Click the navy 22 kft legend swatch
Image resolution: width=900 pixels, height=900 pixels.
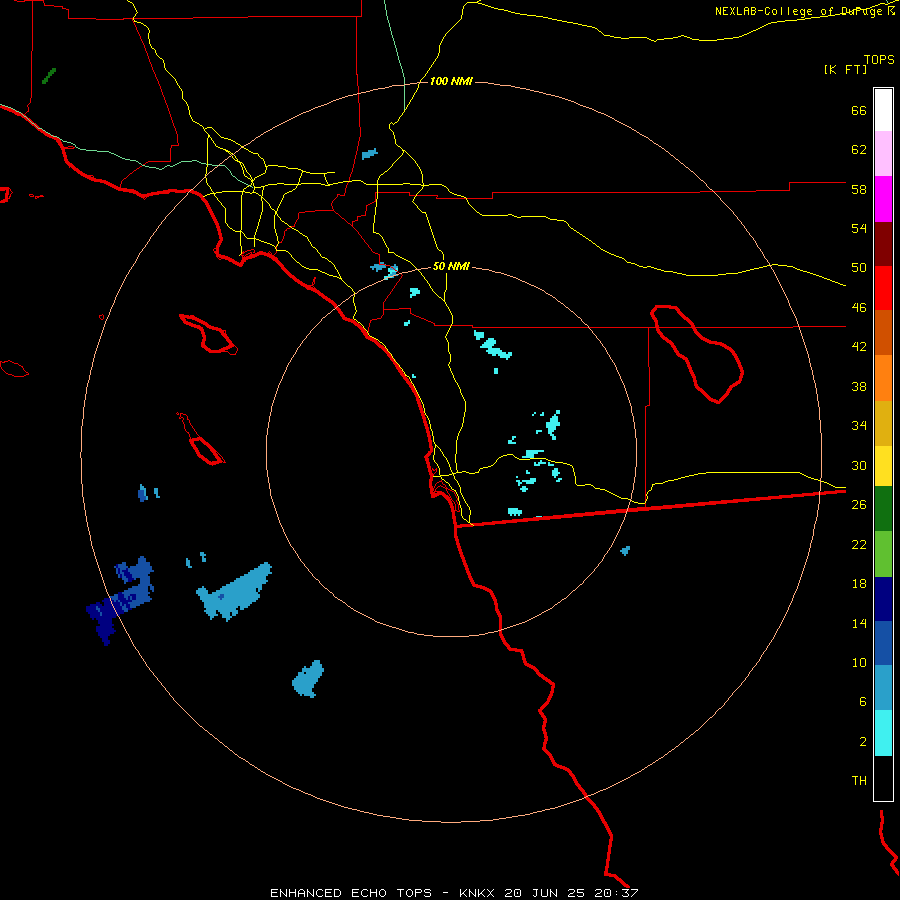(x=883, y=599)
